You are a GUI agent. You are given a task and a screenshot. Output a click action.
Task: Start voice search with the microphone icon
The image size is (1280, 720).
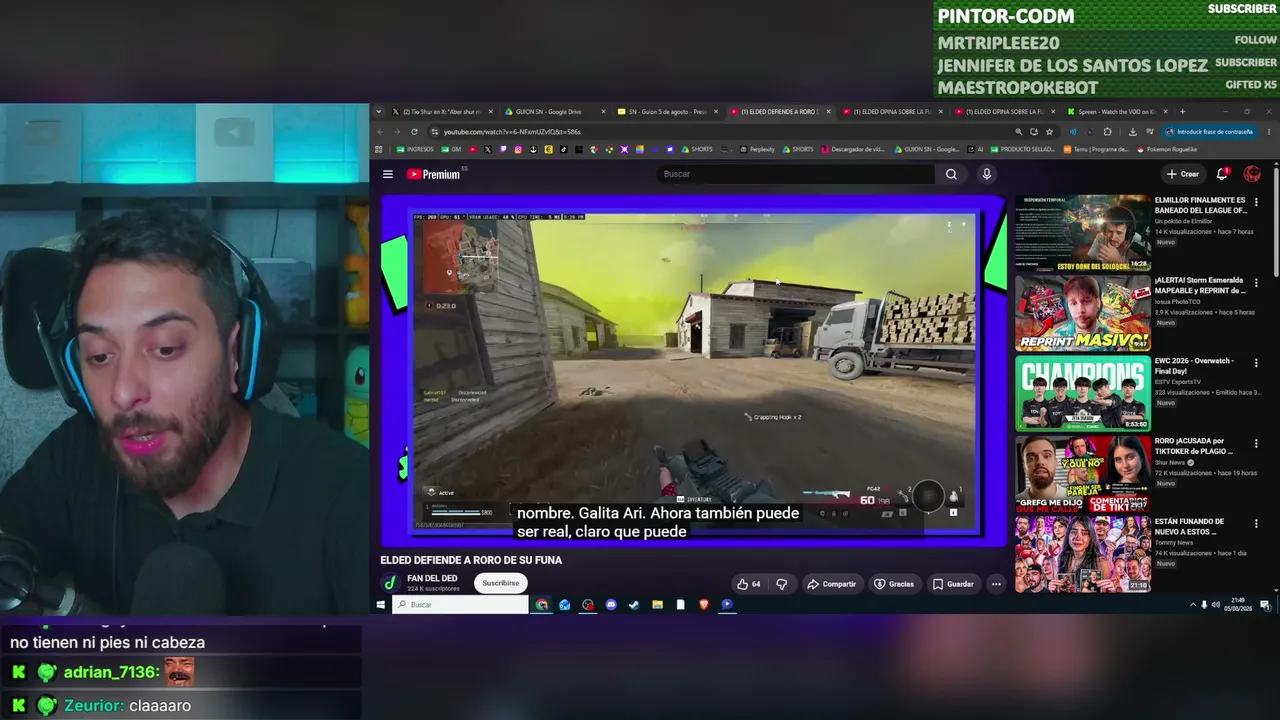[986, 174]
